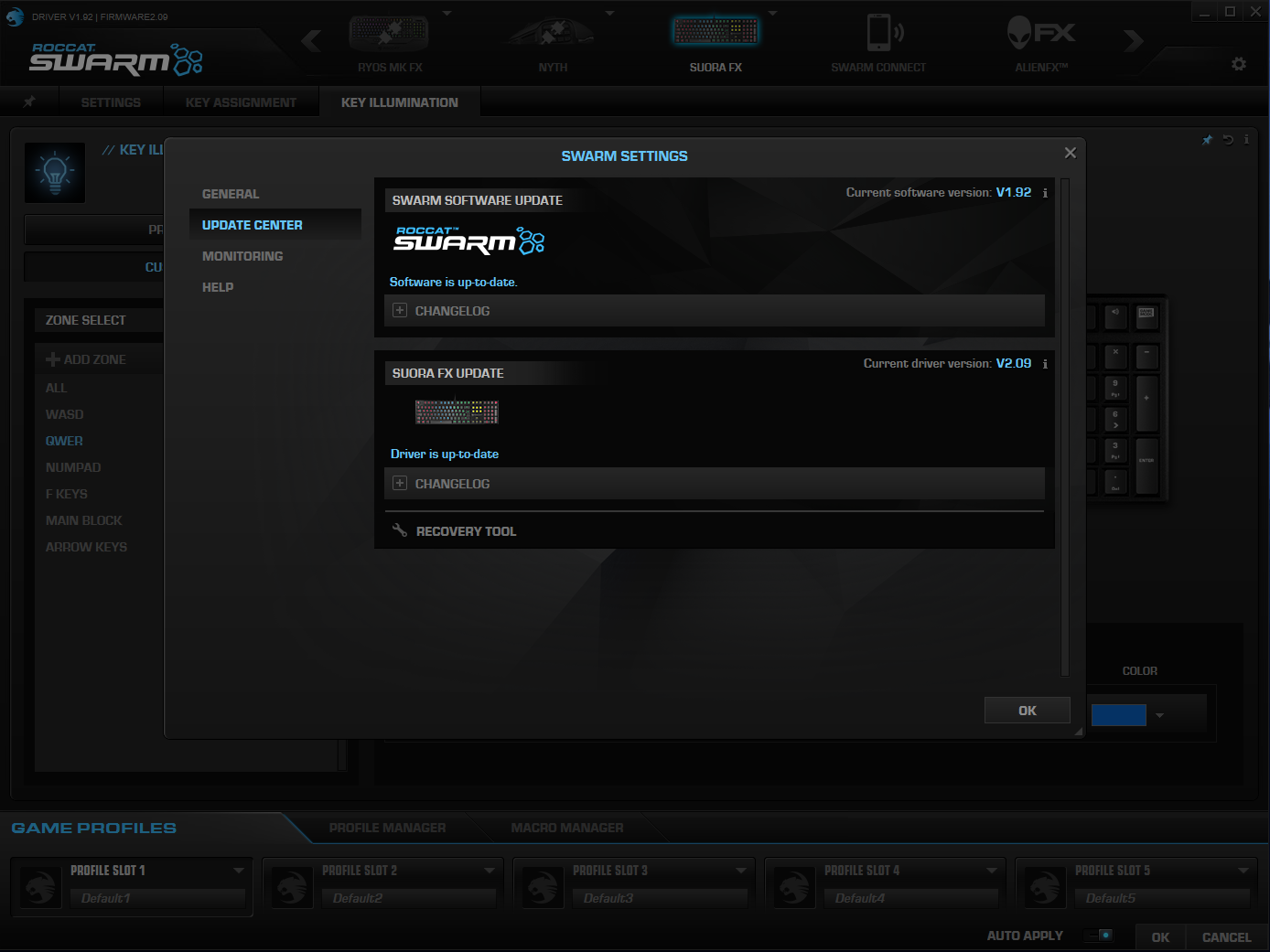
Task: Select the QWER zone
Action: coord(64,441)
